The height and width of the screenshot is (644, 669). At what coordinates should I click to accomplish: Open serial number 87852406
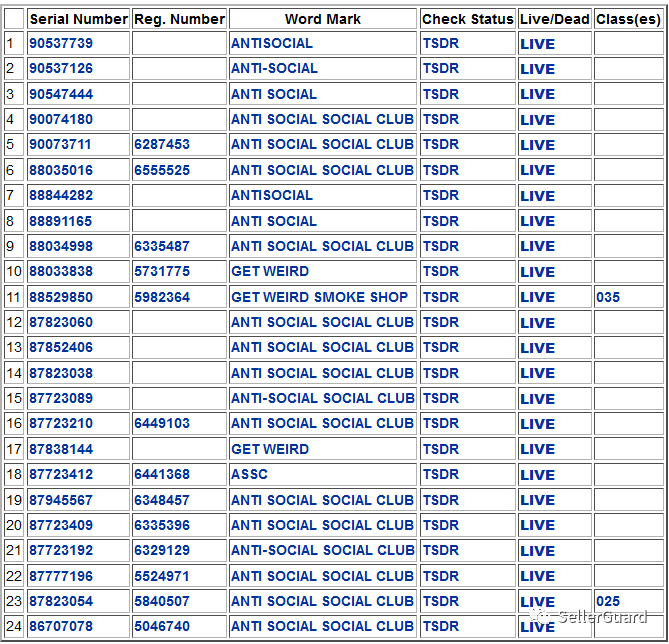tap(61, 347)
